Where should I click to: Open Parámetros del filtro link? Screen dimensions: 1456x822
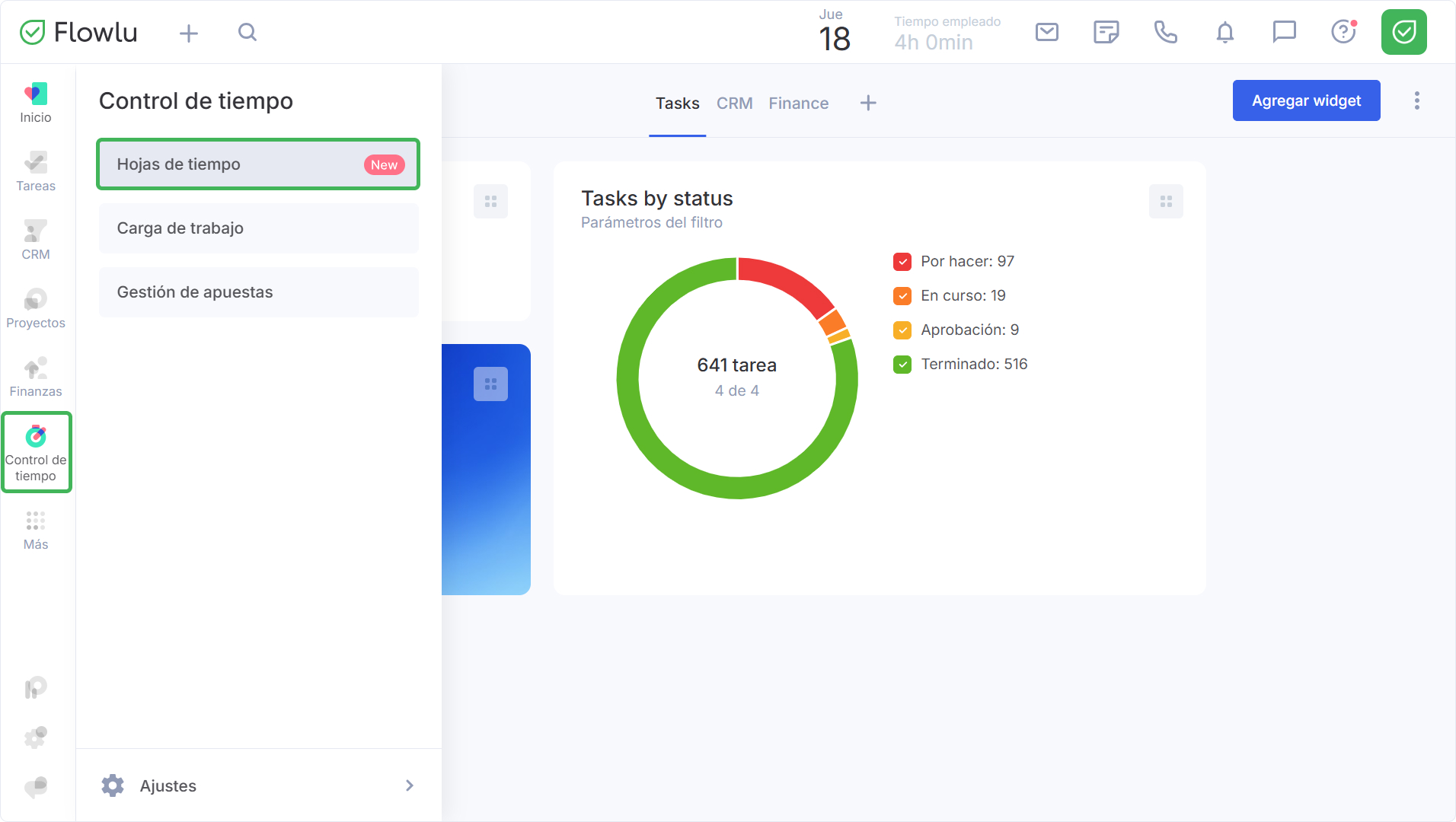[651, 223]
